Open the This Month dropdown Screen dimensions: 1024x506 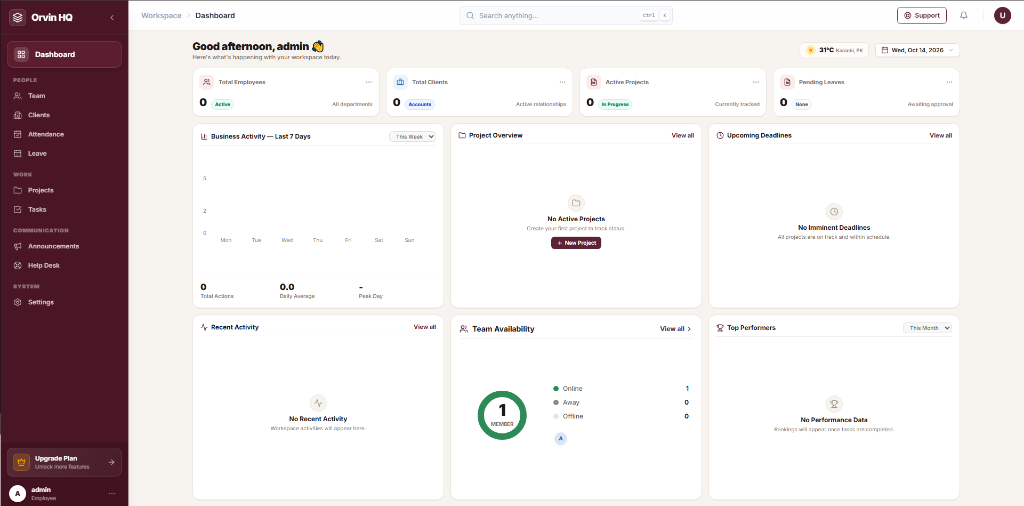[x=927, y=328]
